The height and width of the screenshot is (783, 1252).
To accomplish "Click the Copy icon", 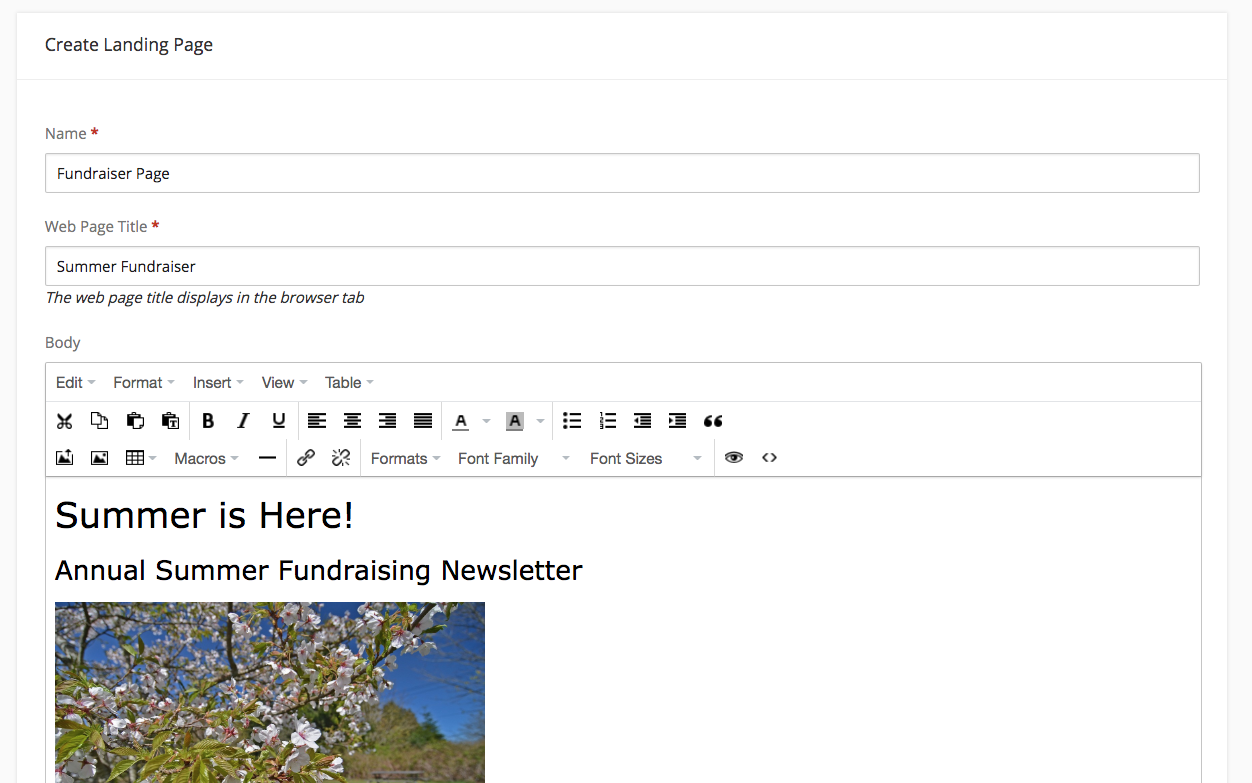I will (99, 421).
